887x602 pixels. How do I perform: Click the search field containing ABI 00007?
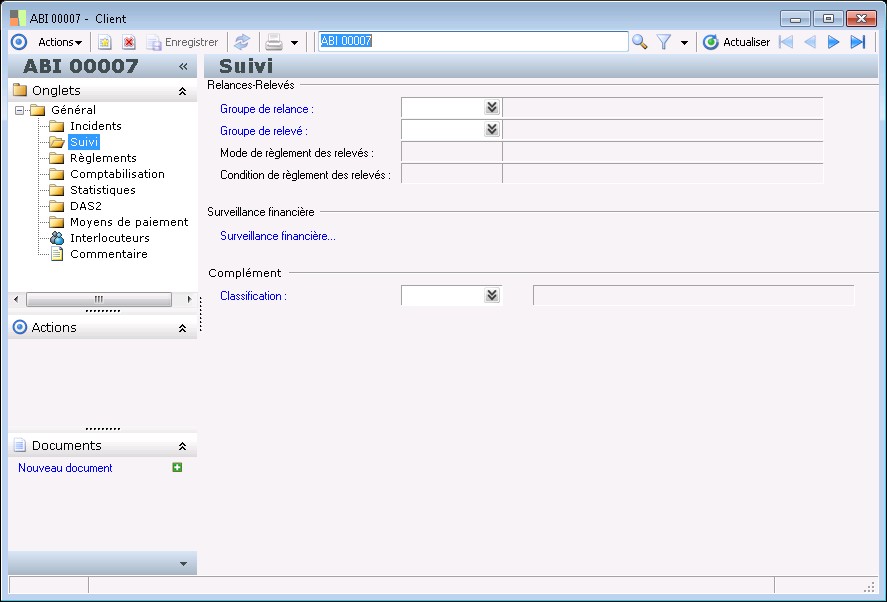pyautogui.click(x=473, y=41)
